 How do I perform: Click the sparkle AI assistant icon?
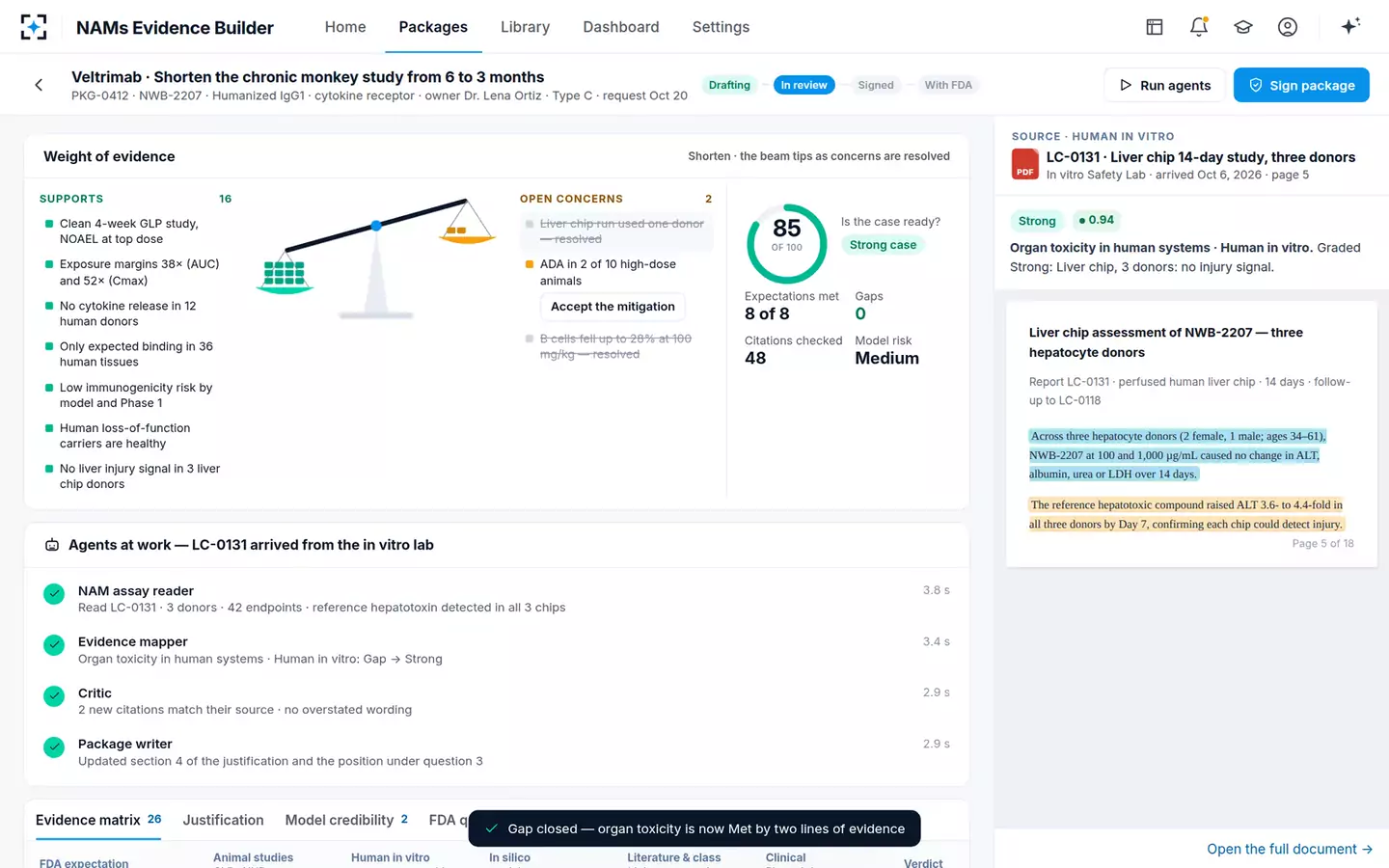pyautogui.click(x=1350, y=26)
